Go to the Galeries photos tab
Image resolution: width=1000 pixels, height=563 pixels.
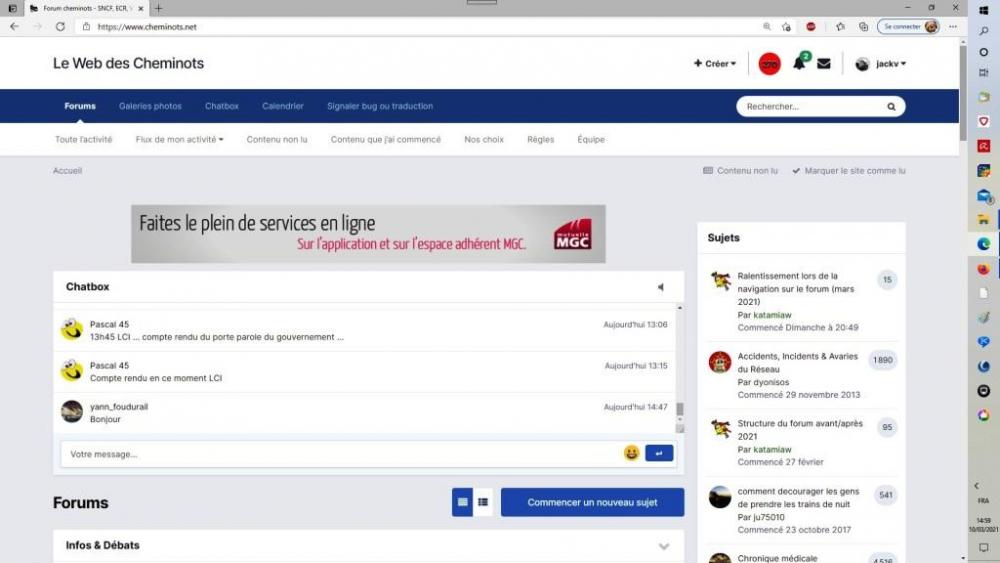point(150,106)
